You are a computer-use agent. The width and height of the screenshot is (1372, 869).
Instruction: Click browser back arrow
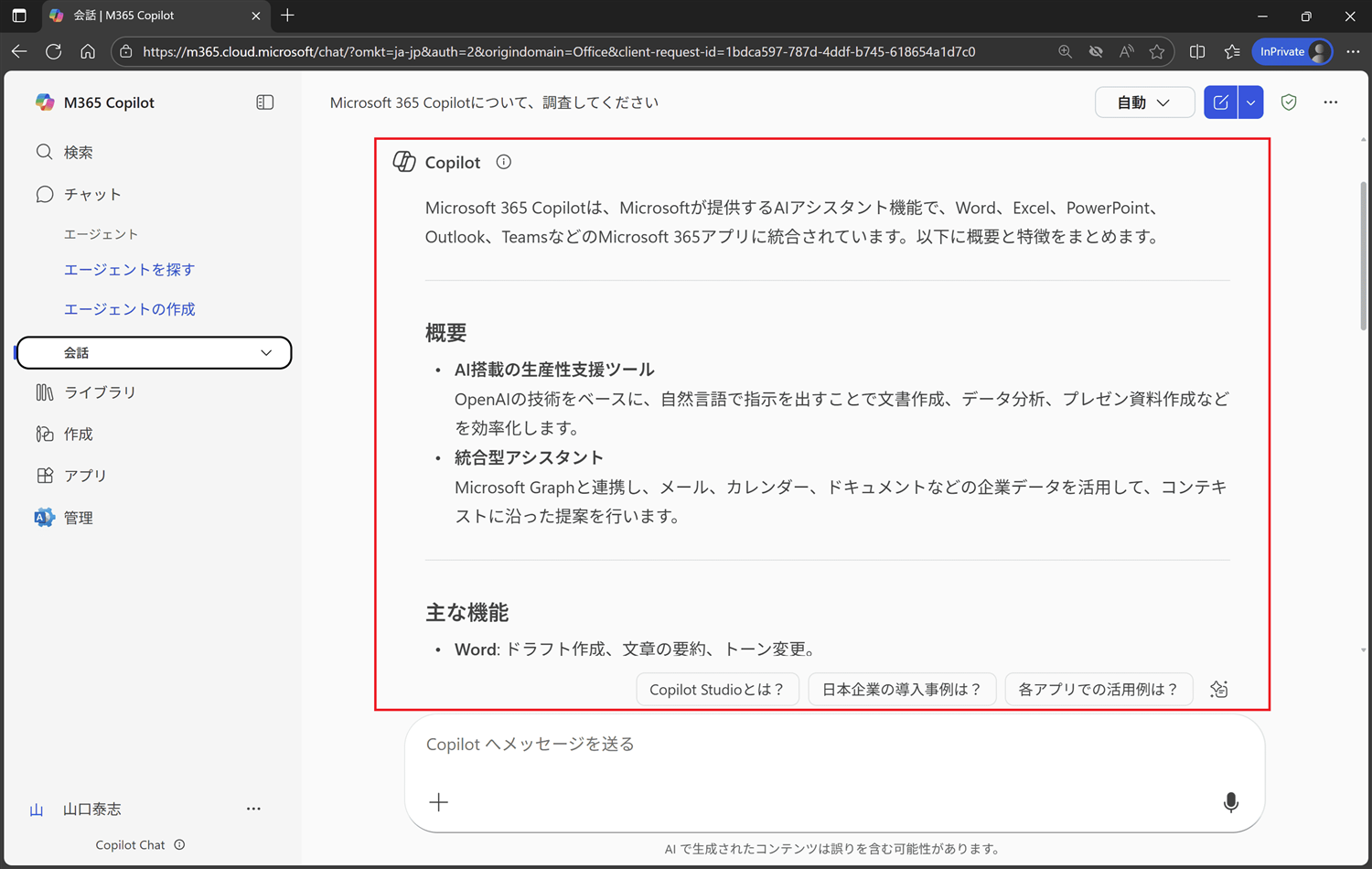(19, 51)
